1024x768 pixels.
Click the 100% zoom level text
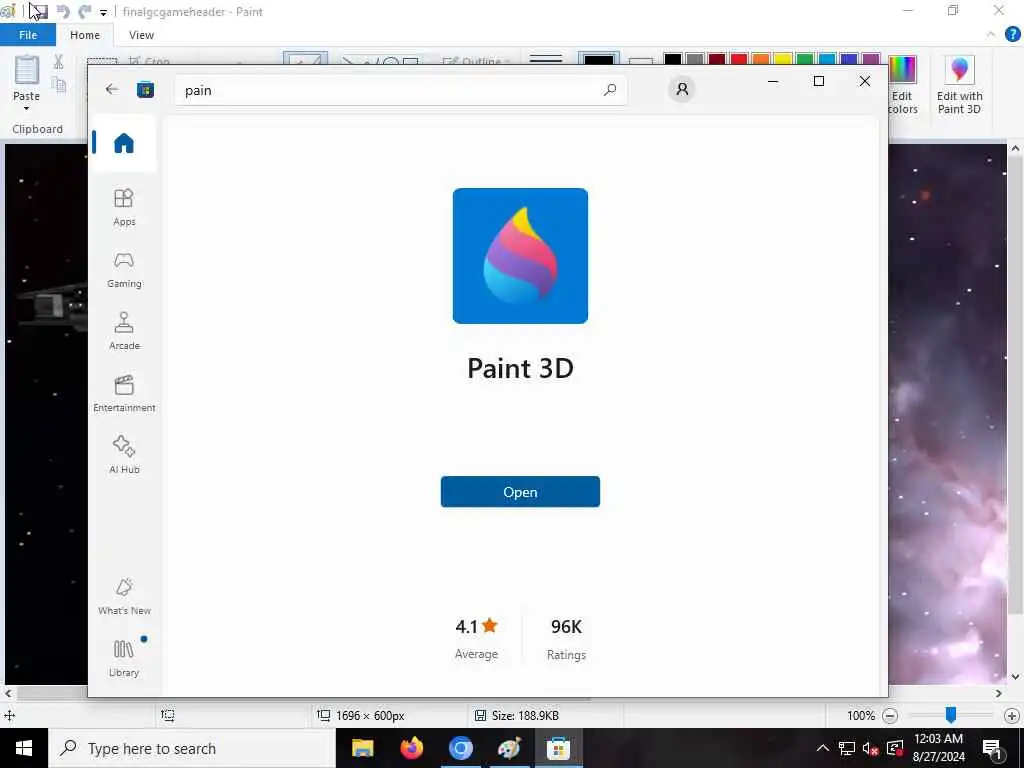[x=861, y=716]
